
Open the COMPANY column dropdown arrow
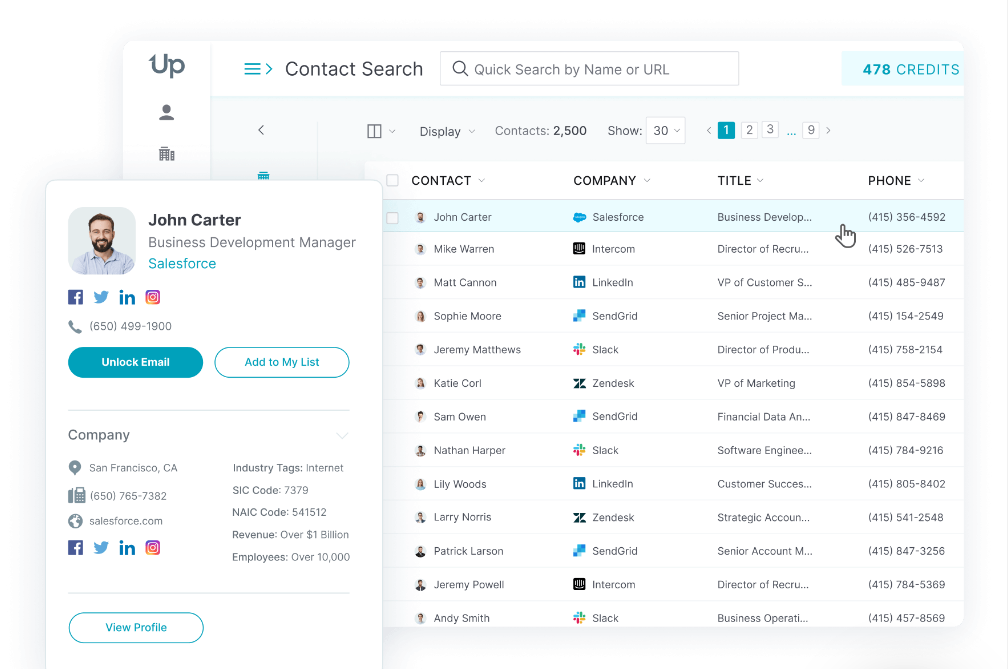(x=647, y=181)
